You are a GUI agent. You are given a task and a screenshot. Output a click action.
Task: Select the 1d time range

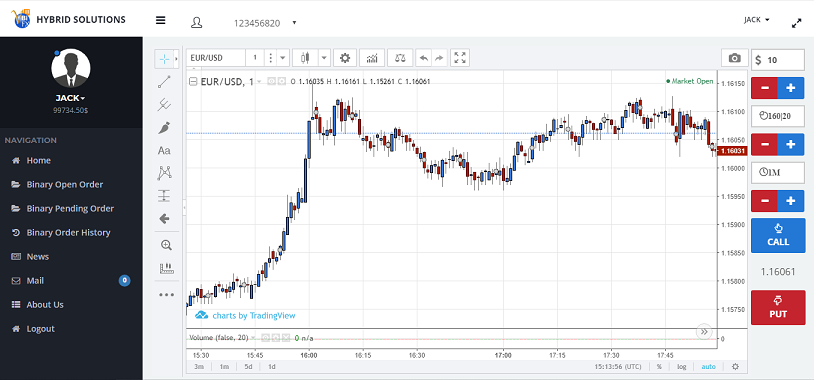pyautogui.click(x=272, y=366)
